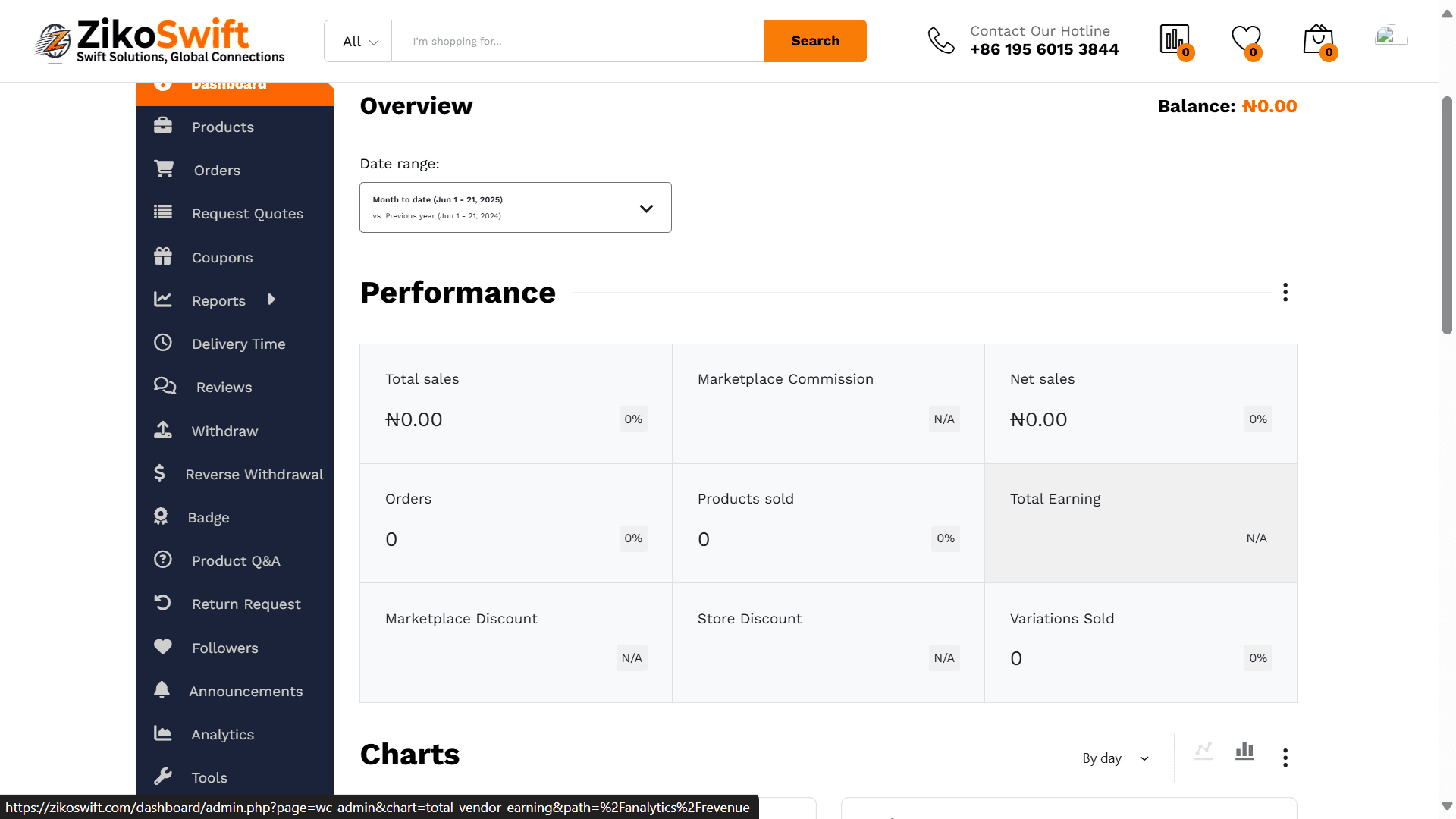The height and width of the screenshot is (819, 1456).
Task: Open the By day interval dropdown
Action: coord(1116,758)
